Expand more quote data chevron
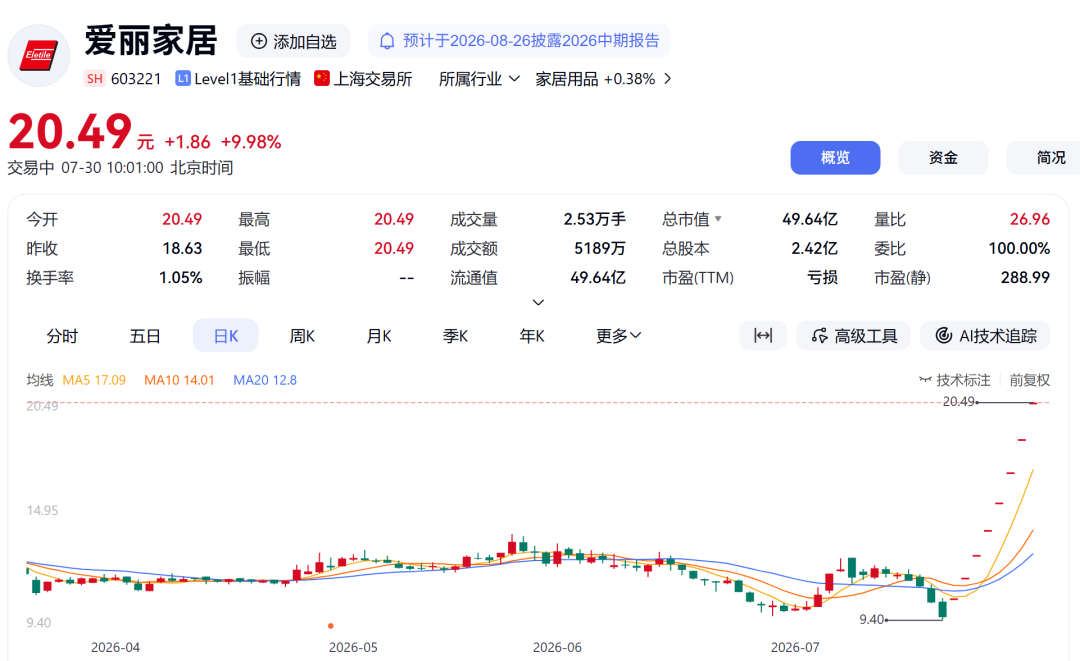 point(539,302)
